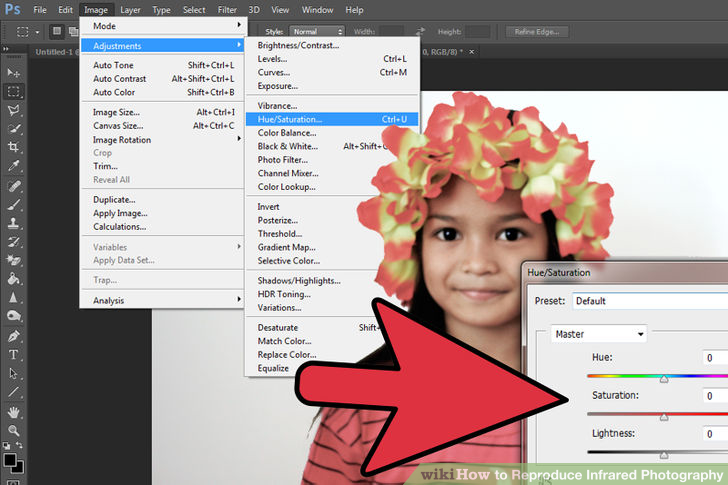Open the Filter menu
The height and width of the screenshot is (485, 728).
(x=227, y=10)
